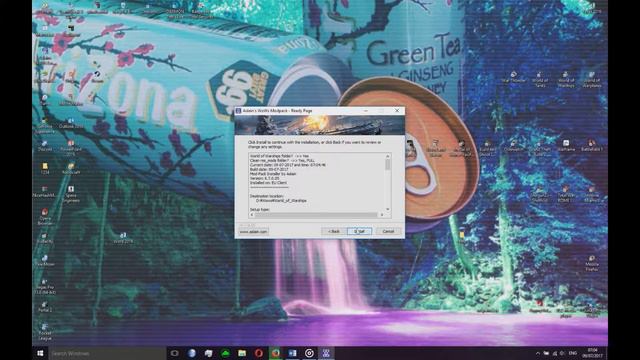Cancel the Aslain's modpack installation

coord(388,231)
